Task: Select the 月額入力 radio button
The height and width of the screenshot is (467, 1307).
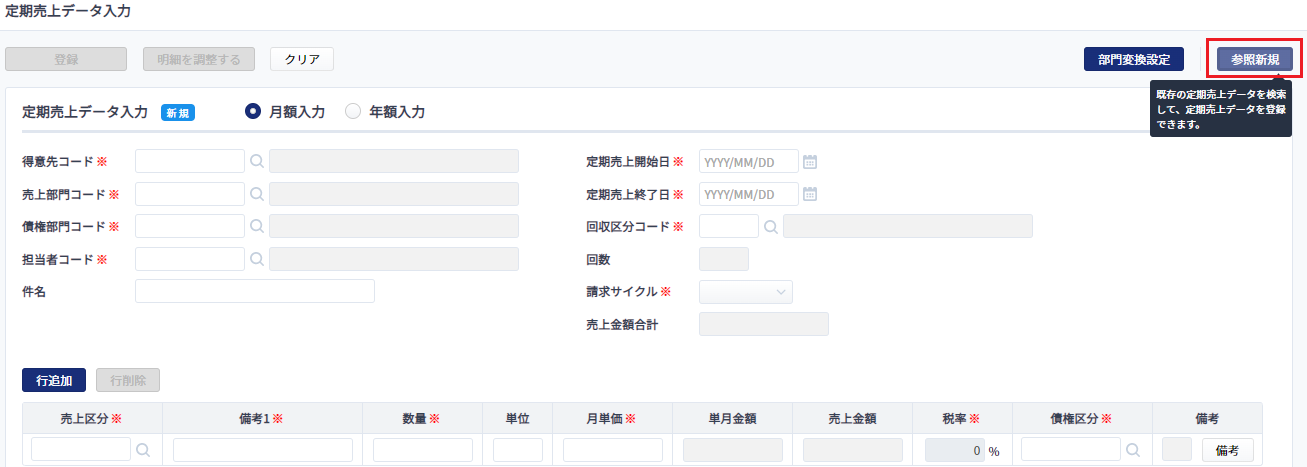Action: [x=253, y=112]
